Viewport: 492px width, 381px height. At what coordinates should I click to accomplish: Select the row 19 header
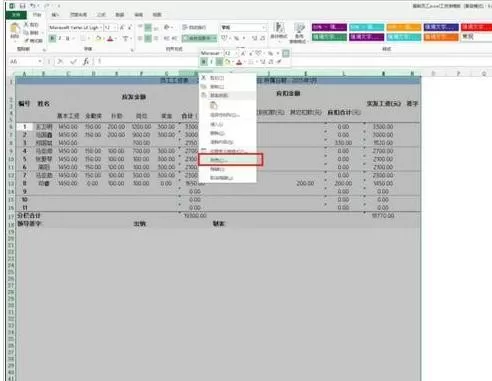pyautogui.click(x=11, y=232)
